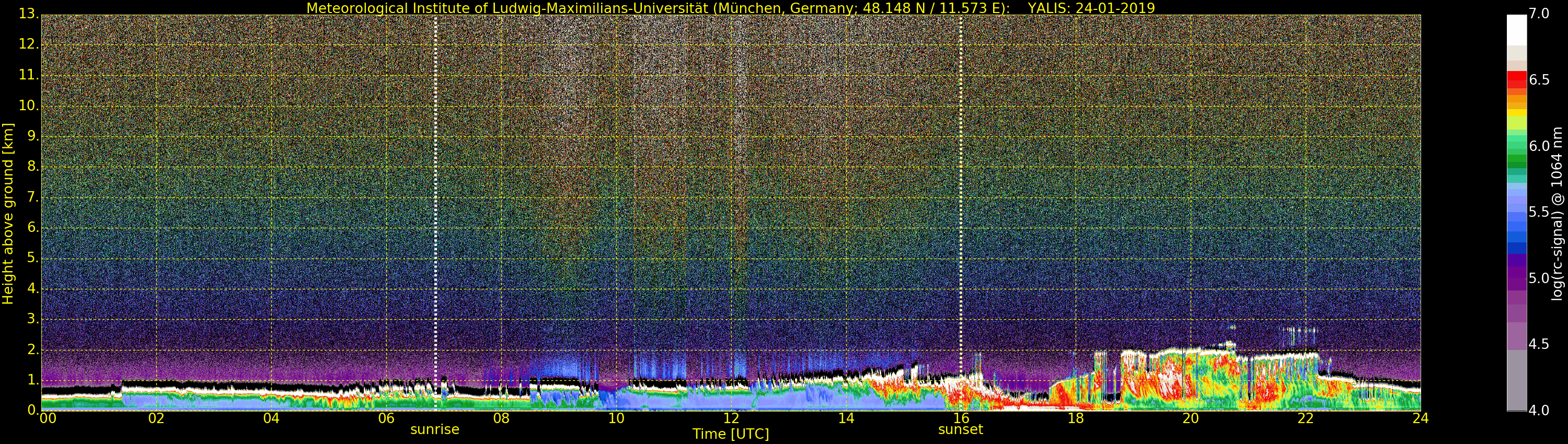Image resolution: width=1568 pixels, height=444 pixels.
Task: Click time axis tick label 16
Action: pos(961,418)
